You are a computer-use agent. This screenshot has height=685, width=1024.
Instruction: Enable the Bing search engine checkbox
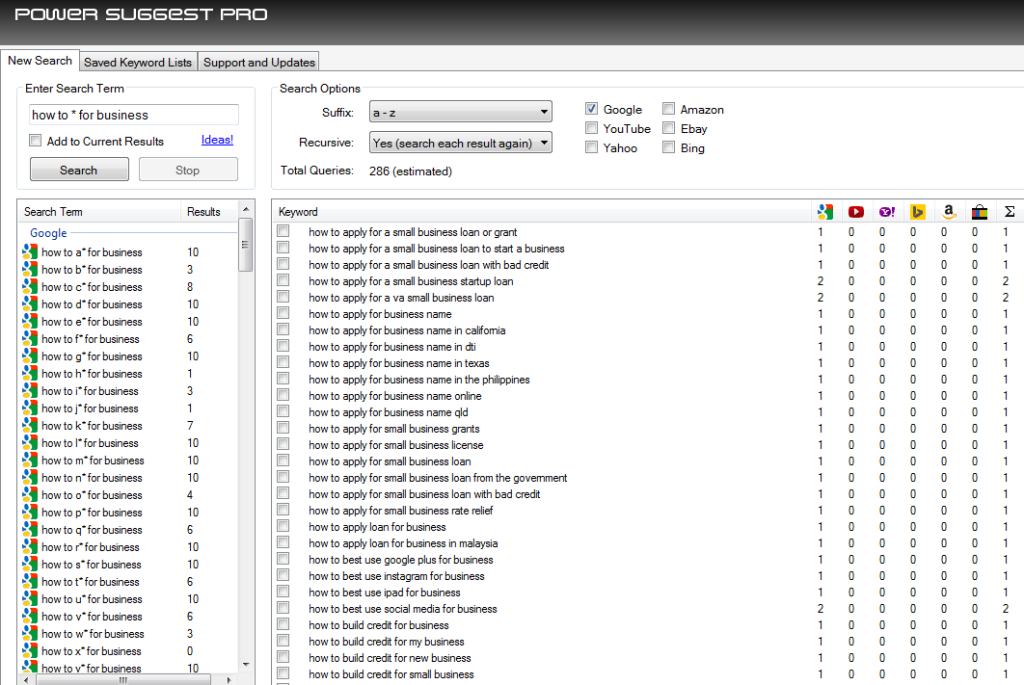point(669,148)
